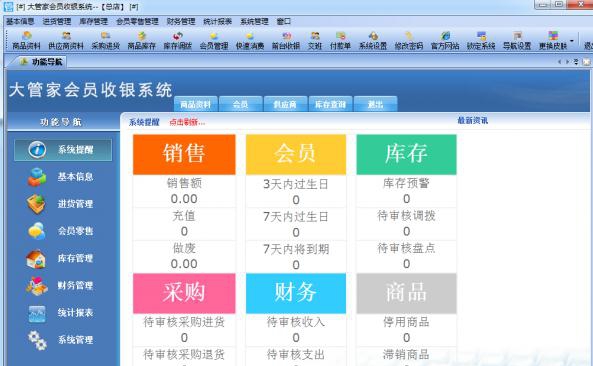
Task: Click the 7天内过生日 entry
Action: (296, 217)
